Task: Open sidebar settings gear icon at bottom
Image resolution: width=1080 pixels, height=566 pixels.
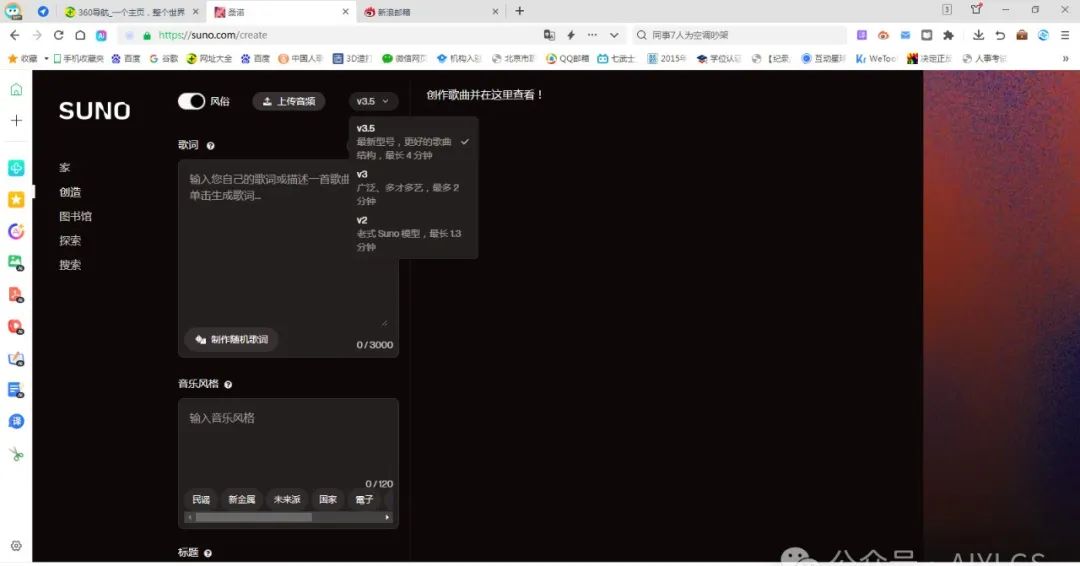Action: pyautogui.click(x=16, y=546)
